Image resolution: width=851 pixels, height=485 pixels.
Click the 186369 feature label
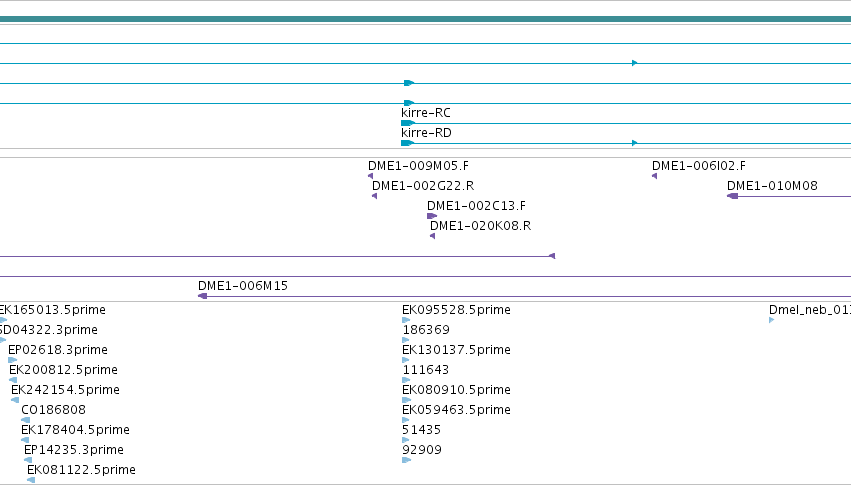click(426, 330)
